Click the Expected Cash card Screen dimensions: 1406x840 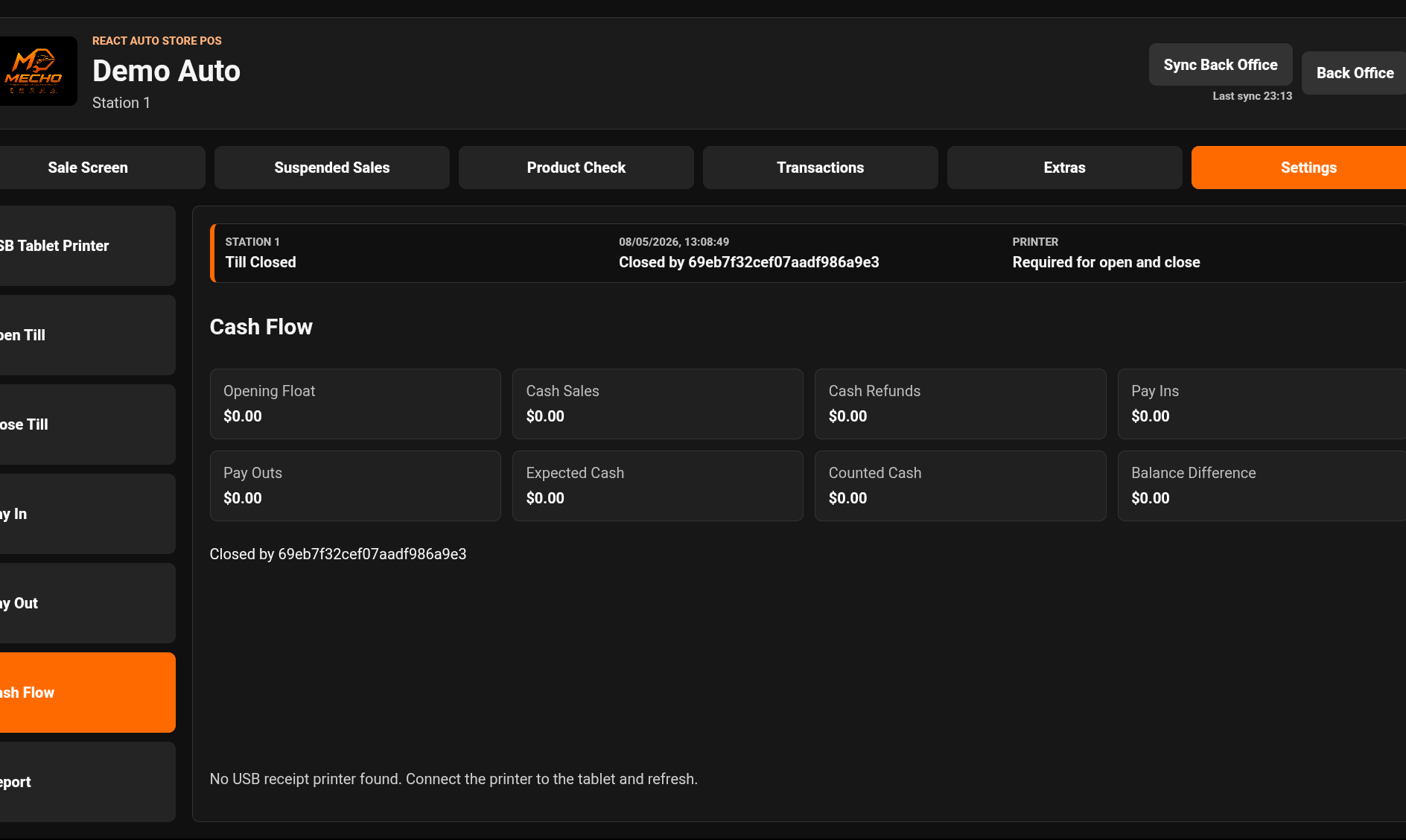(658, 486)
